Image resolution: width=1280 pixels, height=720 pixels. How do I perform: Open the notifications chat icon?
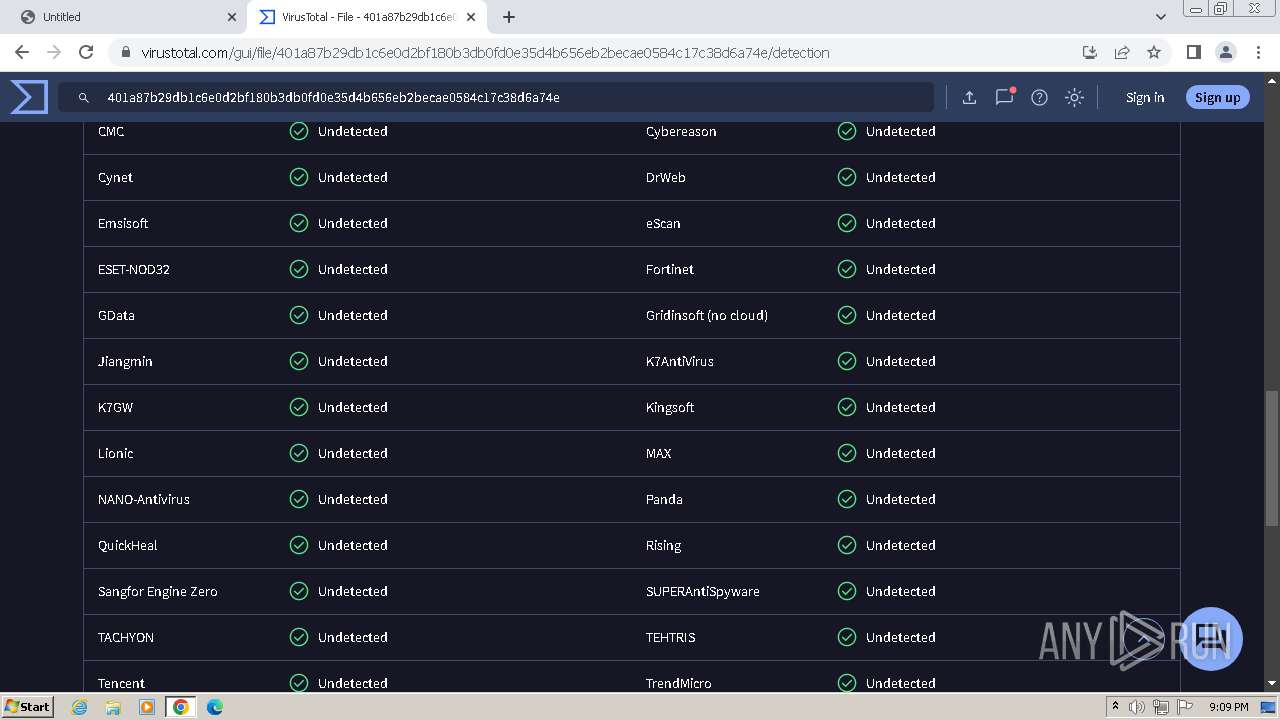tap(1004, 97)
